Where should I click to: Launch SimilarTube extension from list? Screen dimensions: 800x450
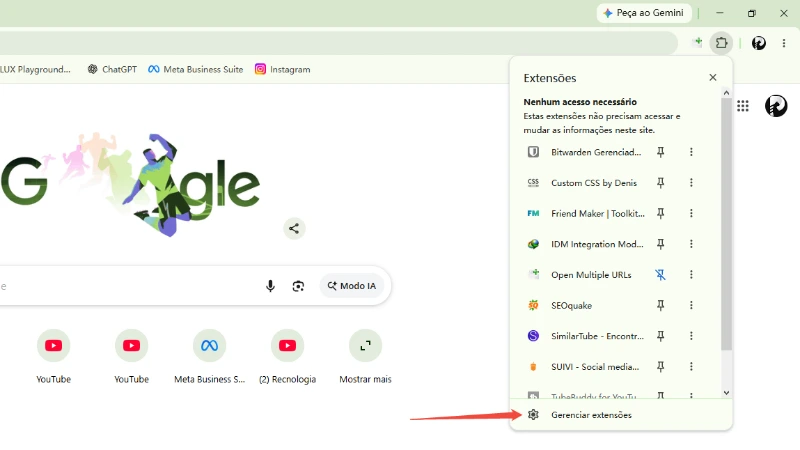(x=584, y=336)
